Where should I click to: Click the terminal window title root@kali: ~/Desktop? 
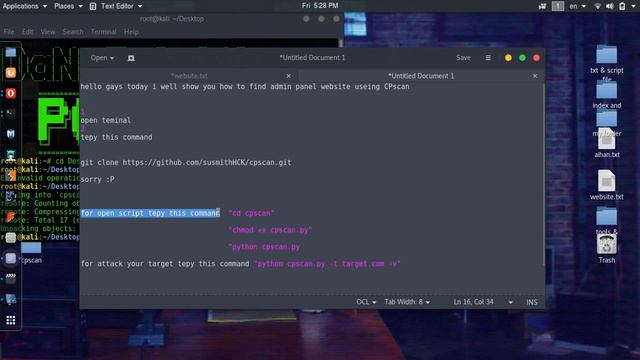tap(172, 19)
